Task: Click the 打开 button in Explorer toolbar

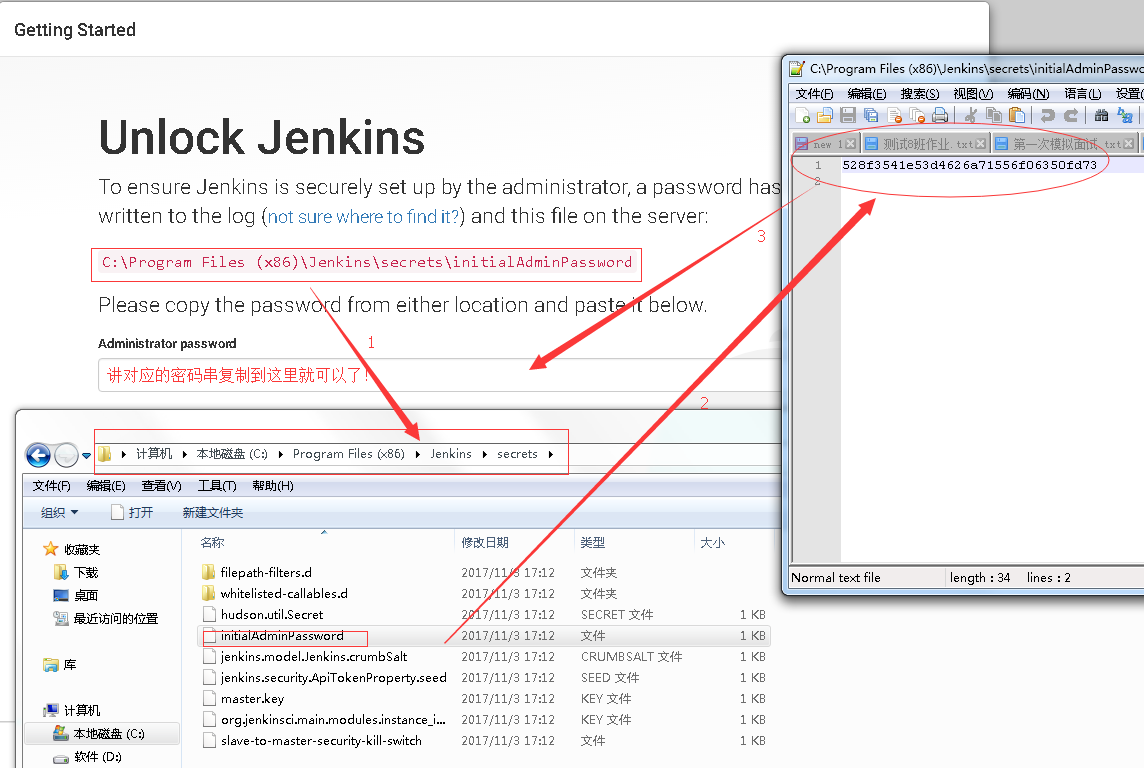Action: coord(132,513)
